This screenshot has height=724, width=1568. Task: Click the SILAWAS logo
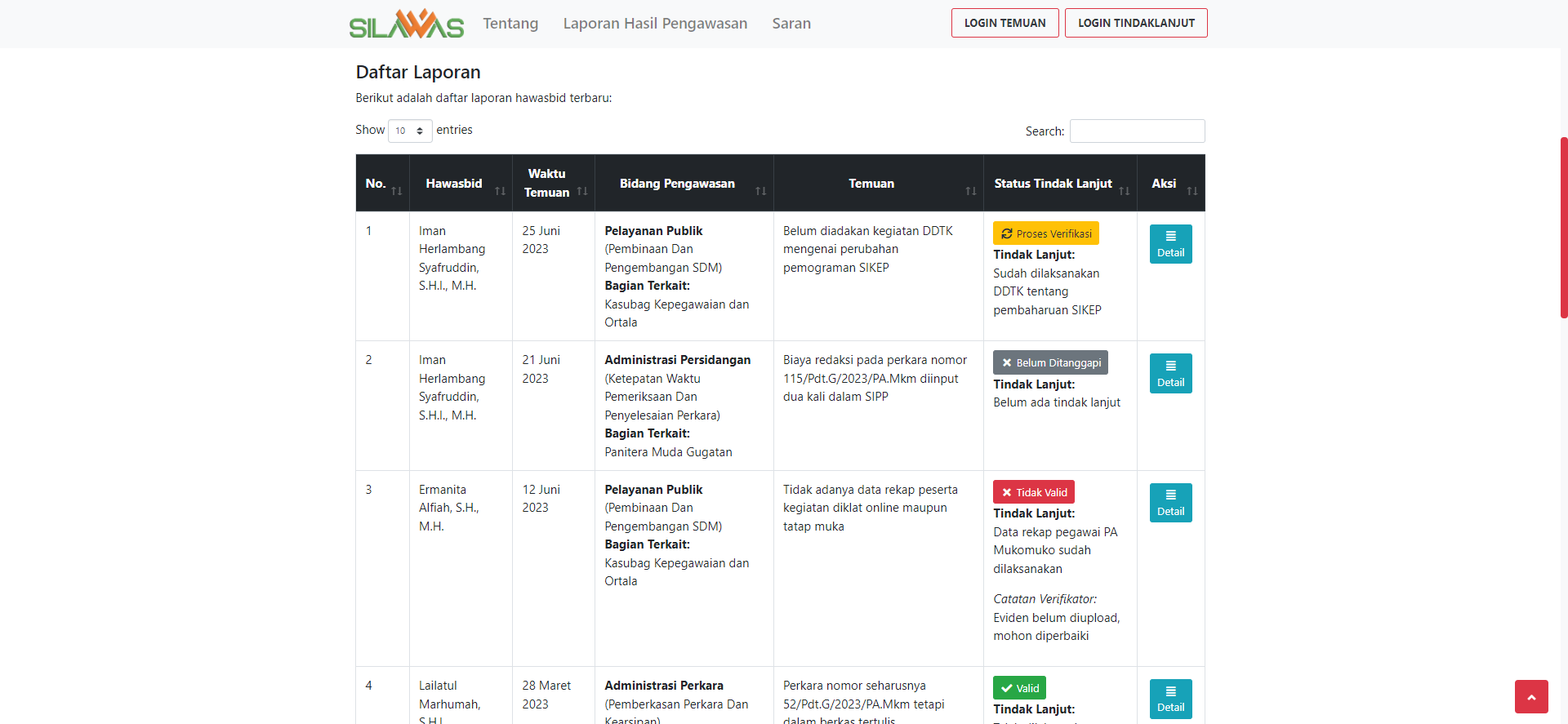click(x=406, y=24)
